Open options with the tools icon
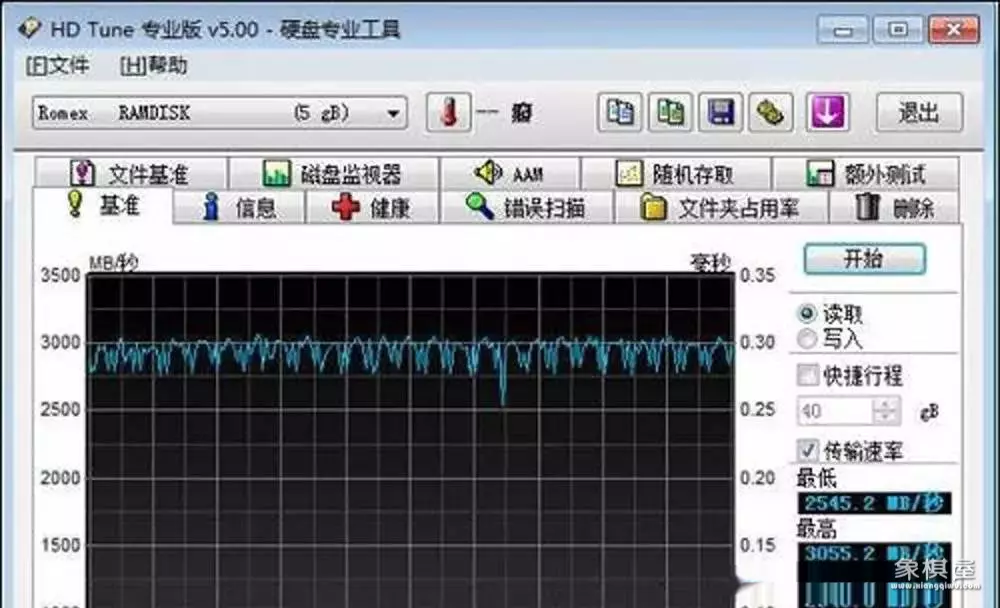Screen dimensions: 1000x608 pyautogui.click(x=770, y=112)
